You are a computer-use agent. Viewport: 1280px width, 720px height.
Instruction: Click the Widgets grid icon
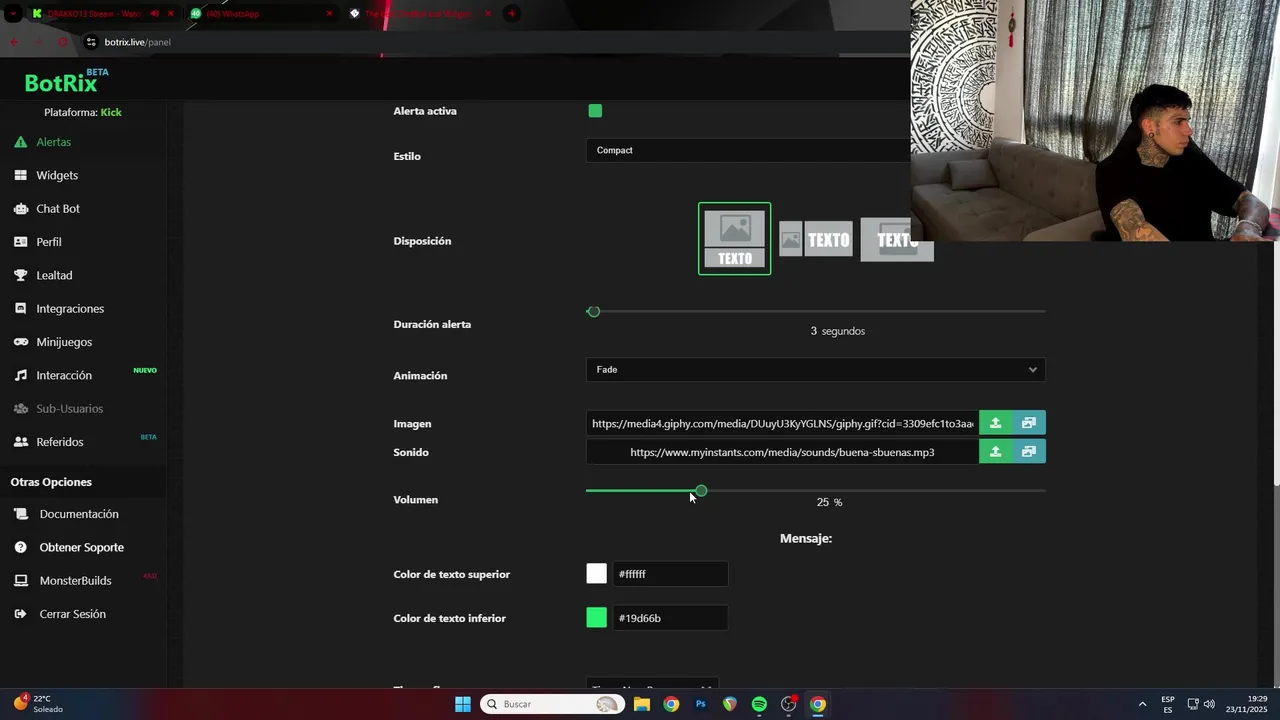pos(20,175)
